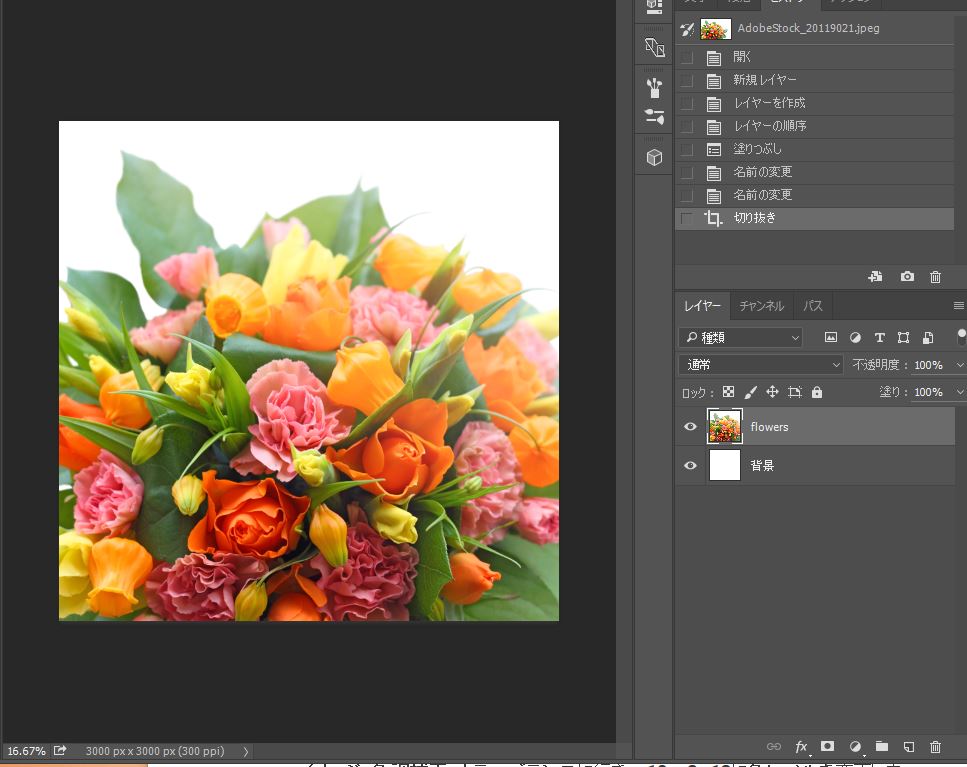Set history brush source box beside レイヤーの順序
967x767 pixels.
point(687,126)
